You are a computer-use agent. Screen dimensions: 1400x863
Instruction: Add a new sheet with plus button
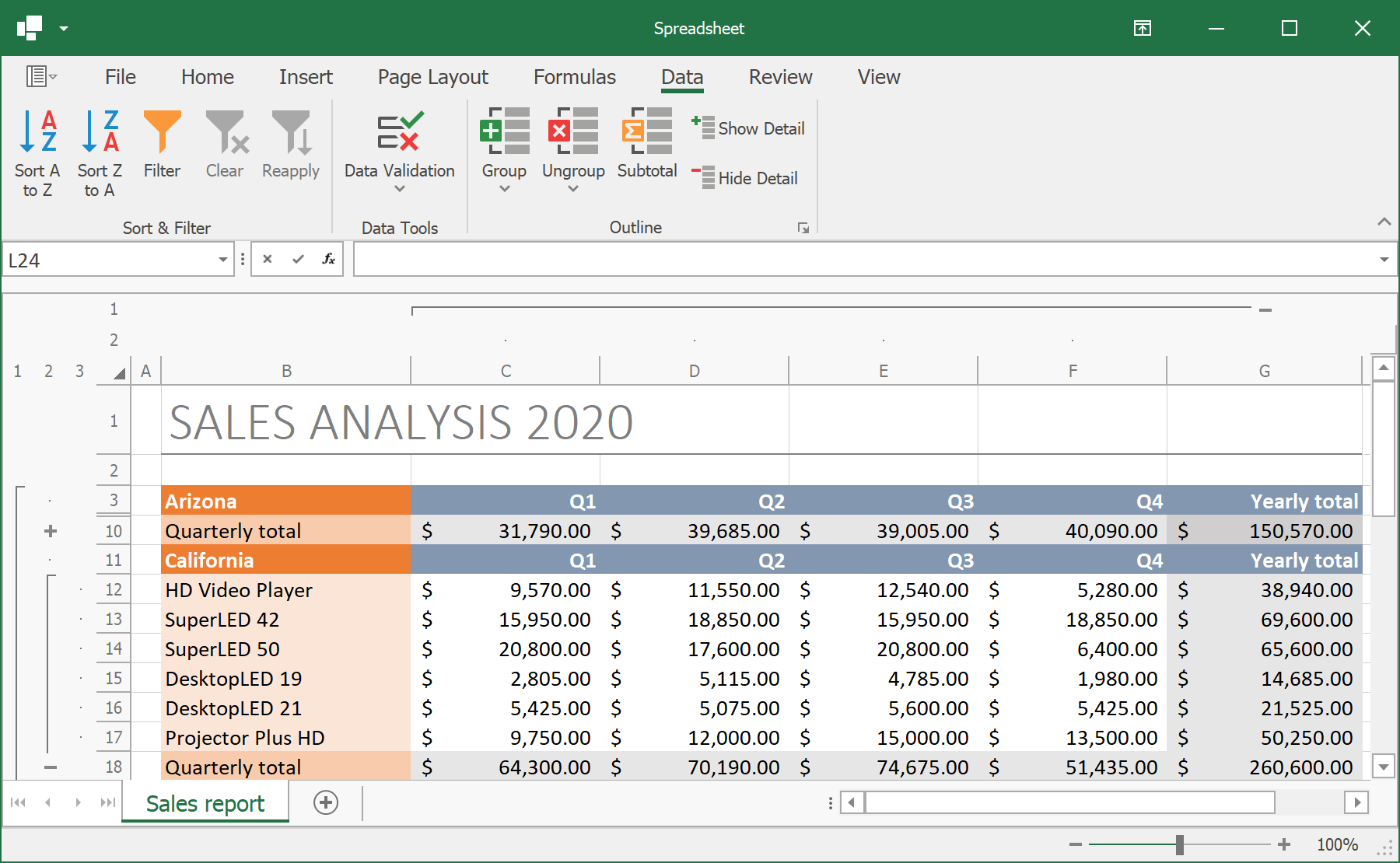[x=326, y=802]
